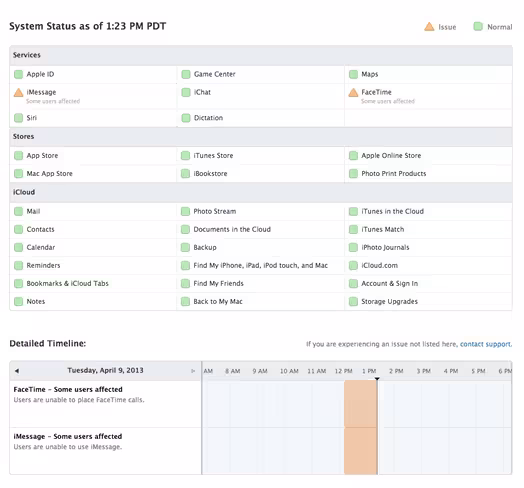The width and height of the screenshot is (524, 488).
Task: Go to next day in timeline
Action: tap(193, 371)
